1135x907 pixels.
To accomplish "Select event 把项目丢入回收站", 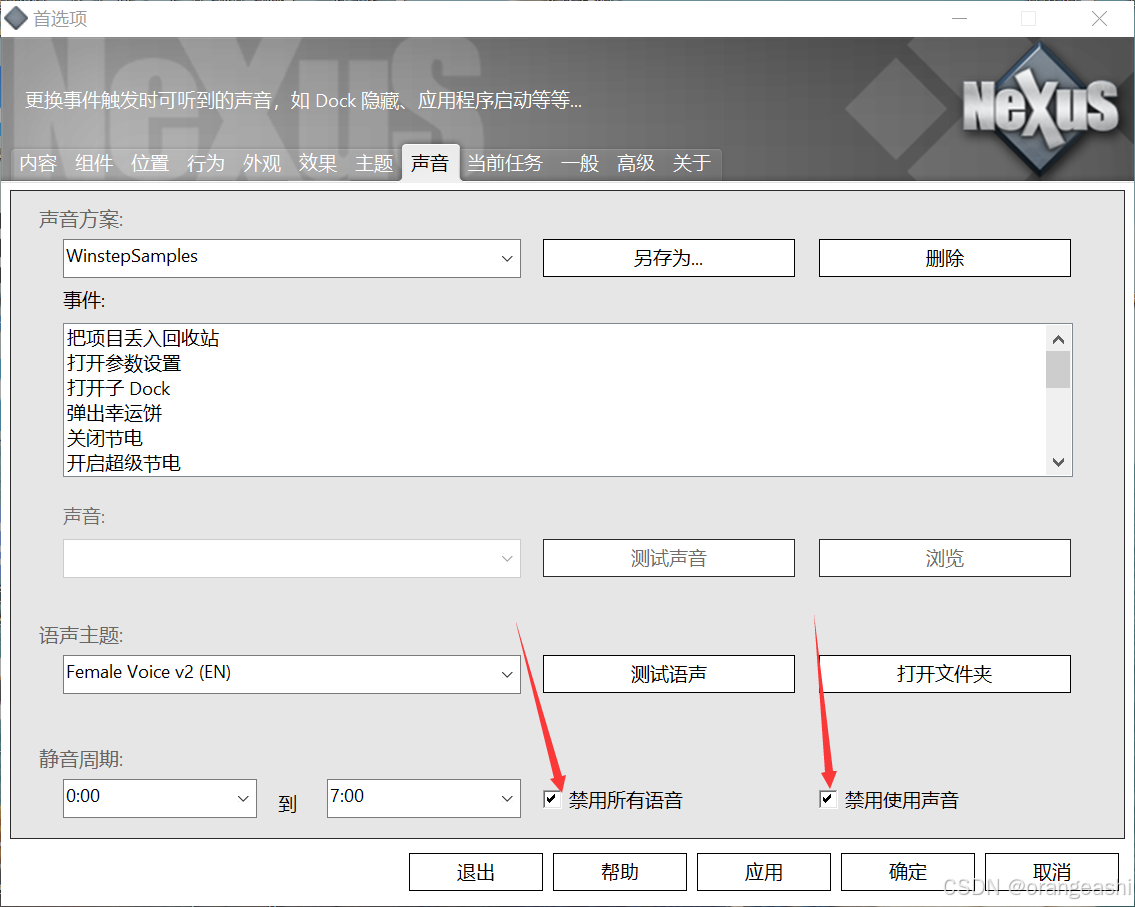I will click(x=143, y=338).
